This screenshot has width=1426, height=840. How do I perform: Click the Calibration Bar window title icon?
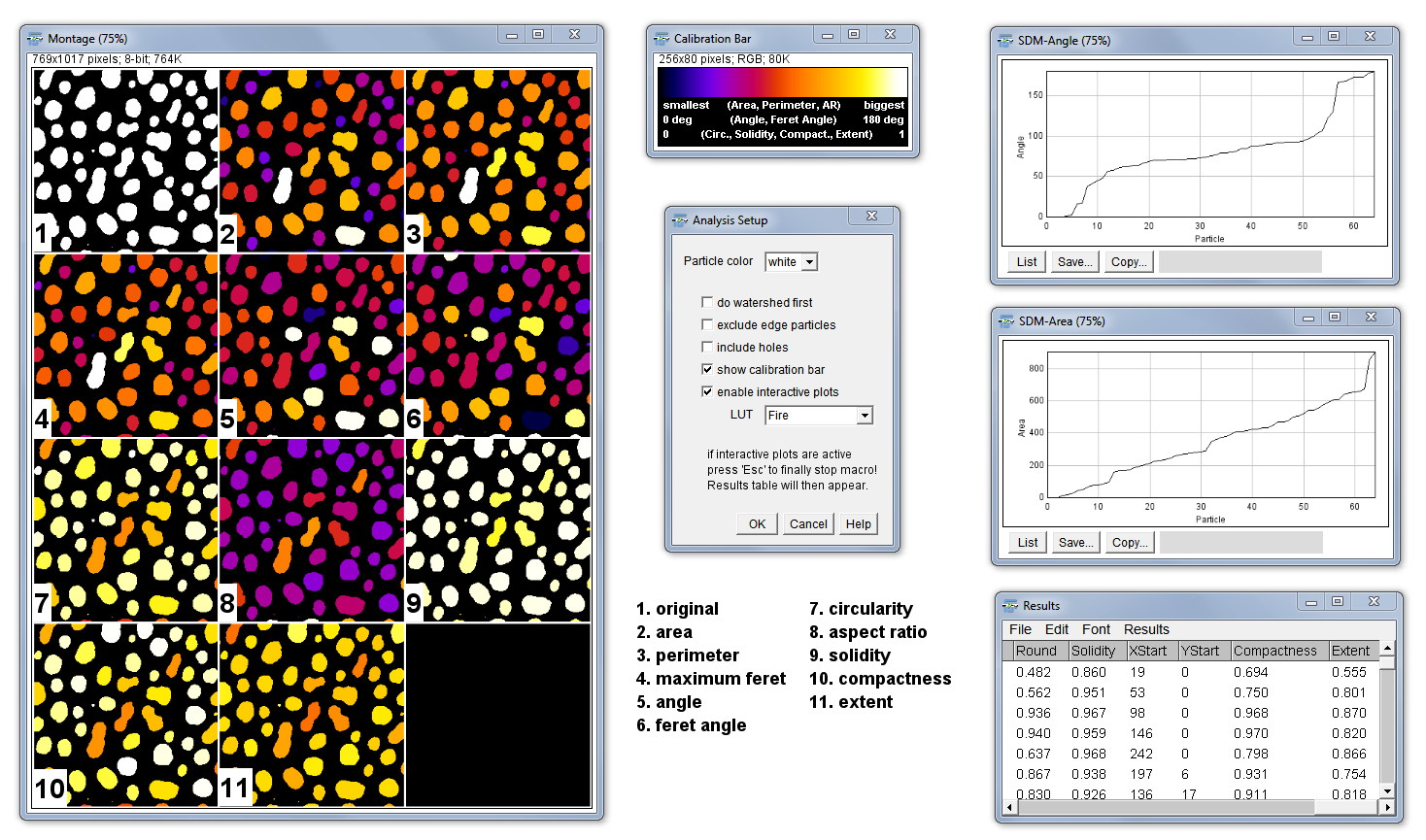point(662,39)
